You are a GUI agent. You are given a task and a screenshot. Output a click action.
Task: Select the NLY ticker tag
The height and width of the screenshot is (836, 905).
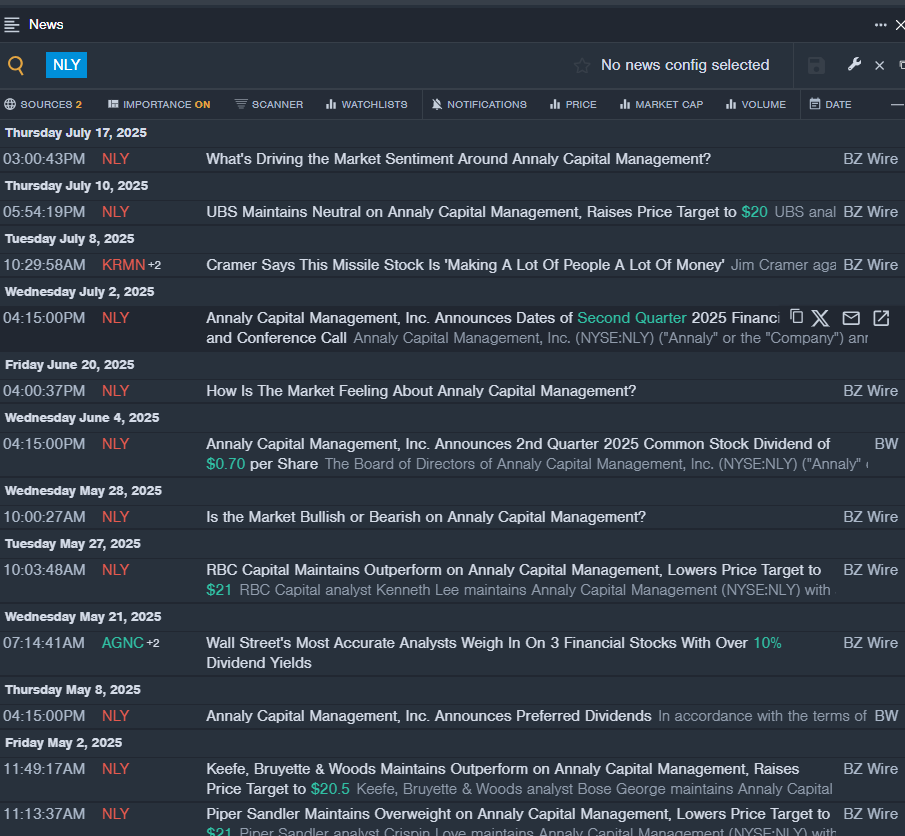pyautogui.click(x=66, y=65)
